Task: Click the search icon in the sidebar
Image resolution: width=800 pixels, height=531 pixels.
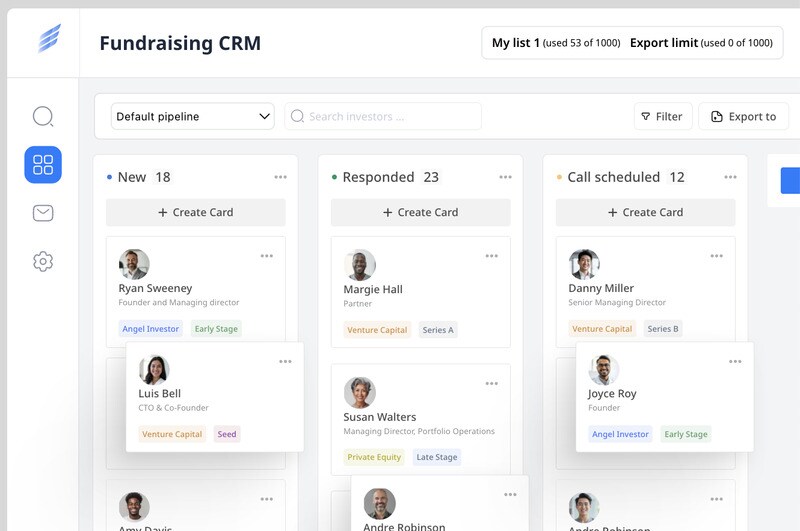Action: tap(43, 117)
